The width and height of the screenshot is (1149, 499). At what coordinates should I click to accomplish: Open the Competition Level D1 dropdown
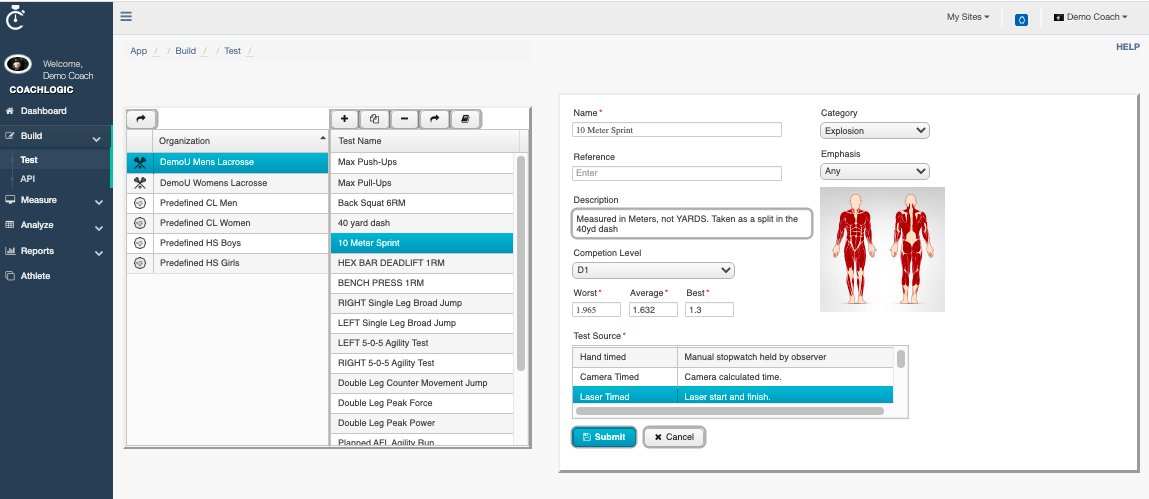[653, 271]
